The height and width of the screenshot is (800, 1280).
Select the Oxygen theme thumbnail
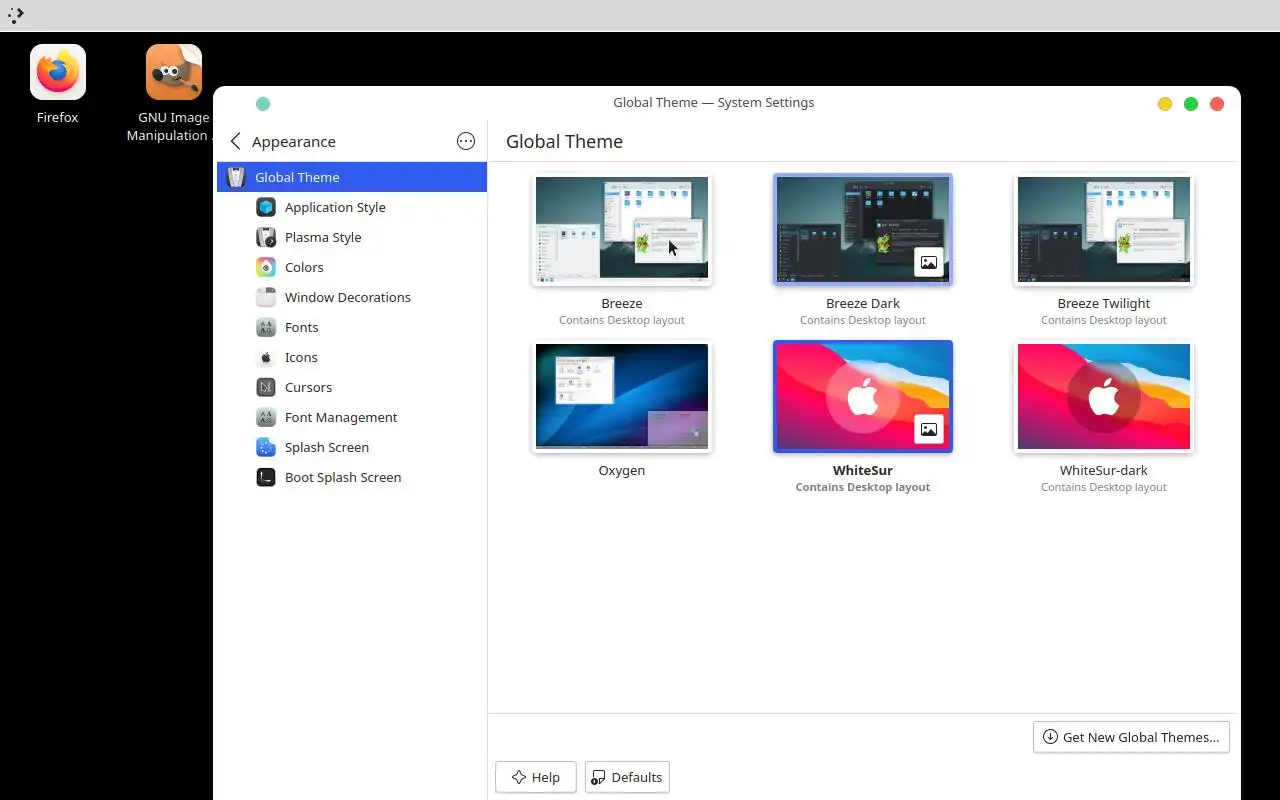[x=622, y=396]
